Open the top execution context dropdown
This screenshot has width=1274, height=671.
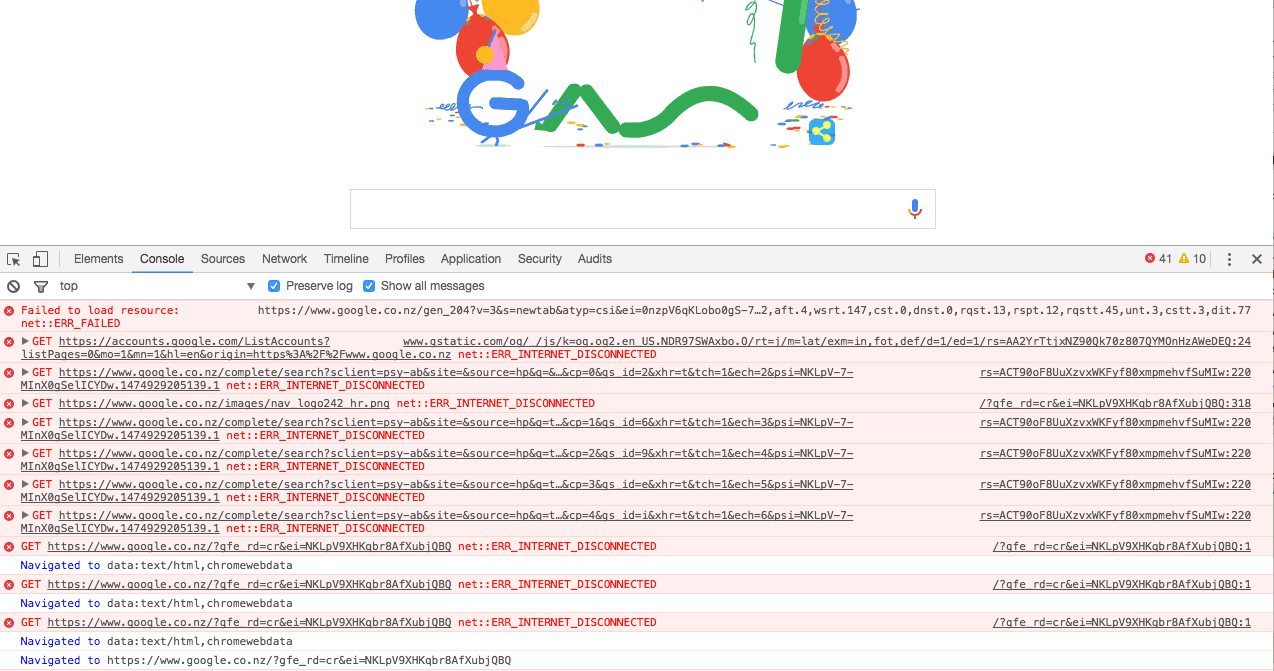point(157,286)
